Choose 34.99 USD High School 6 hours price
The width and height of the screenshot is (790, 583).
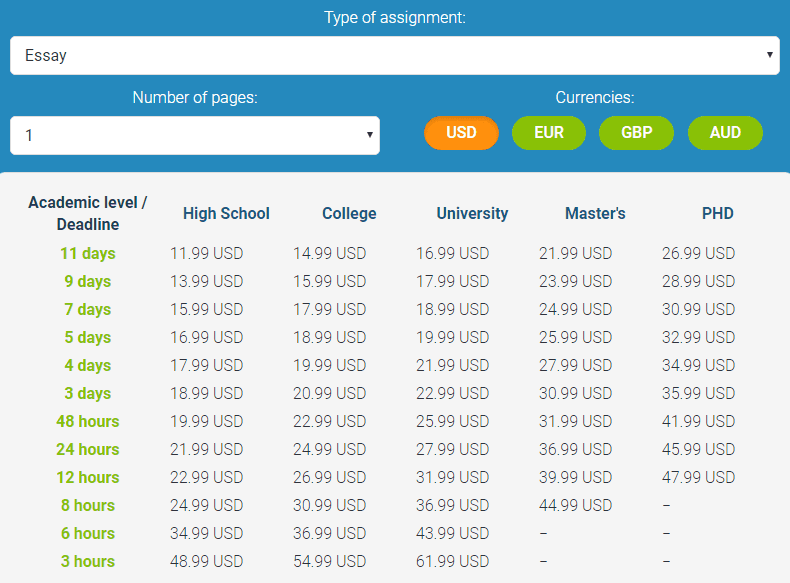point(207,533)
